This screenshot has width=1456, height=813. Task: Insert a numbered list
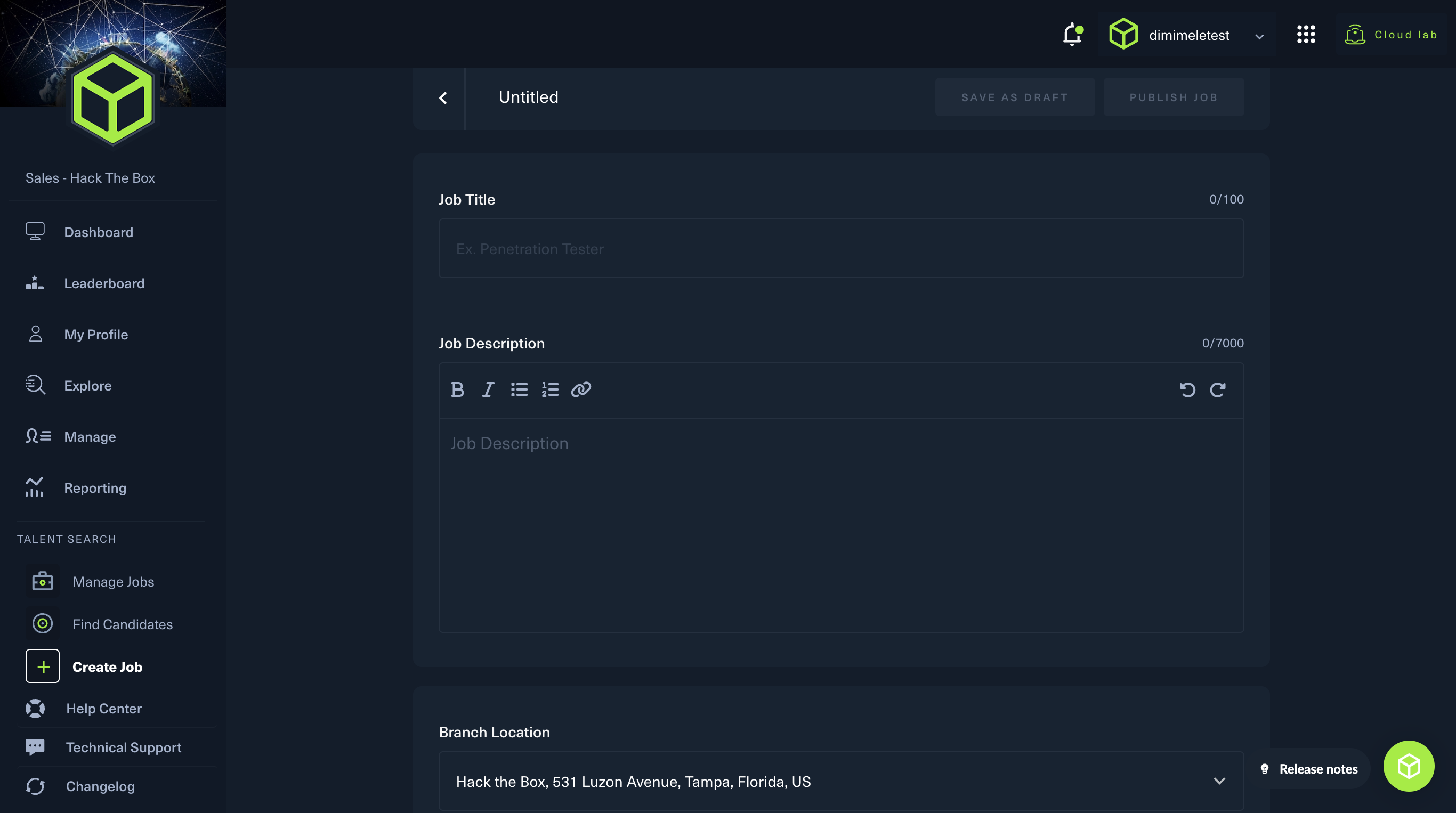550,390
